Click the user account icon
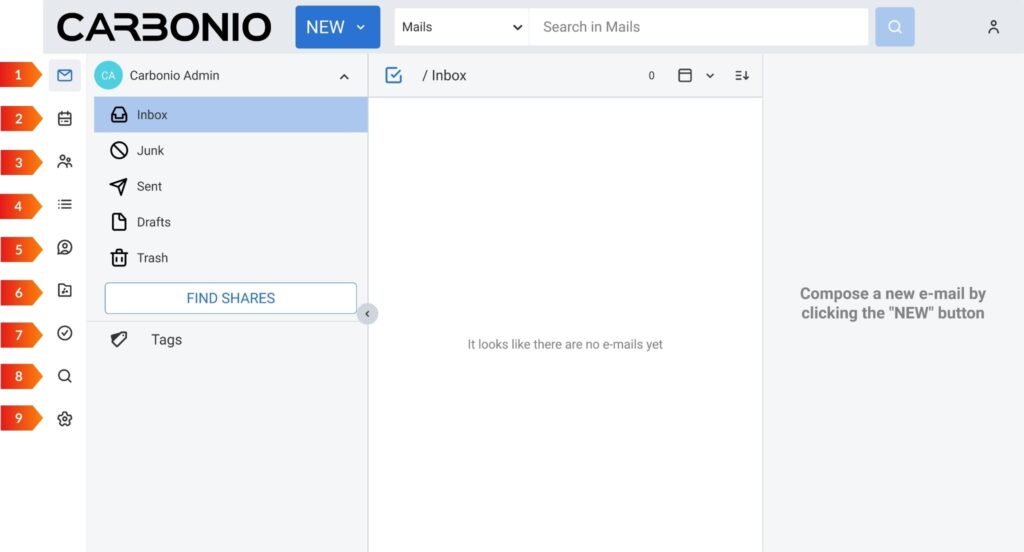 click(x=993, y=27)
